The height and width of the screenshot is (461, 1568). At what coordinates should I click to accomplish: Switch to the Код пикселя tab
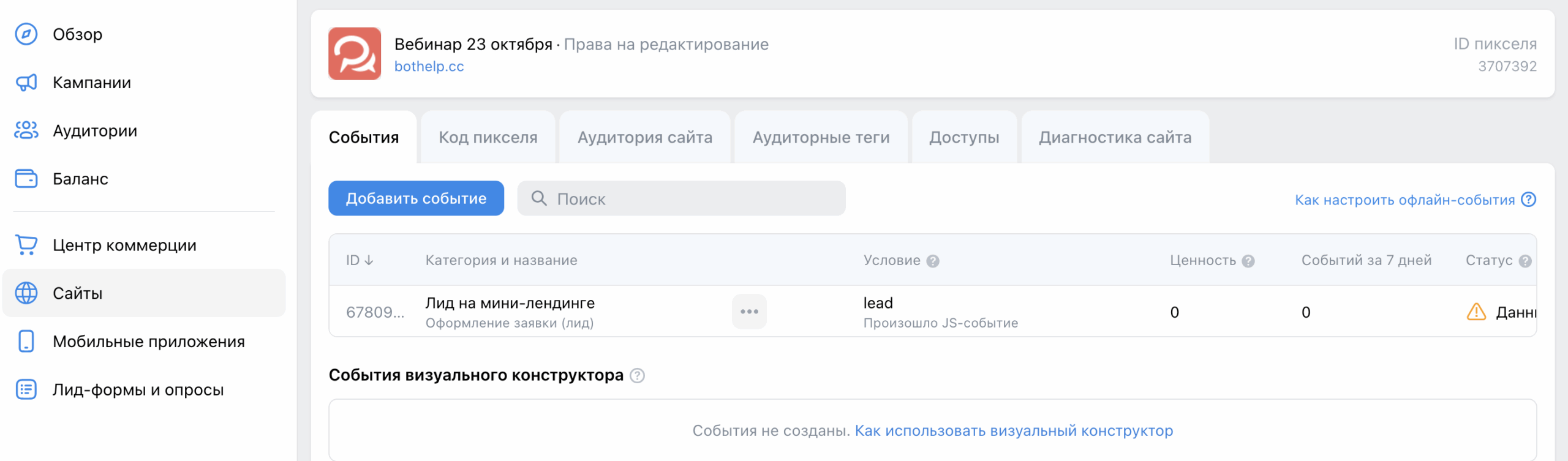click(x=488, y=137)
